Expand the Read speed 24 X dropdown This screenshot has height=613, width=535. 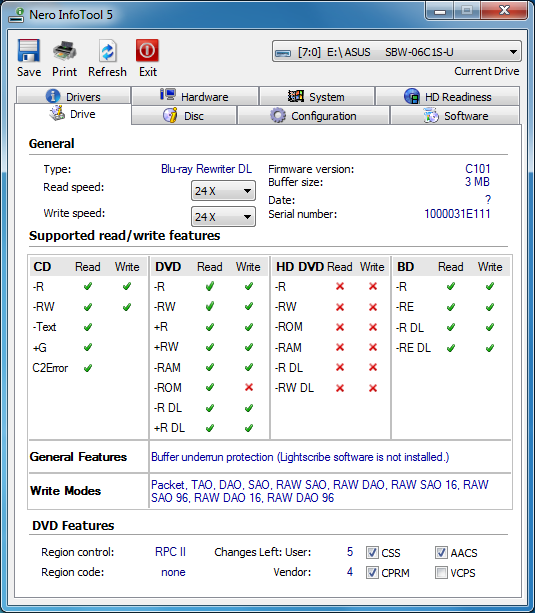coord(223,191)
